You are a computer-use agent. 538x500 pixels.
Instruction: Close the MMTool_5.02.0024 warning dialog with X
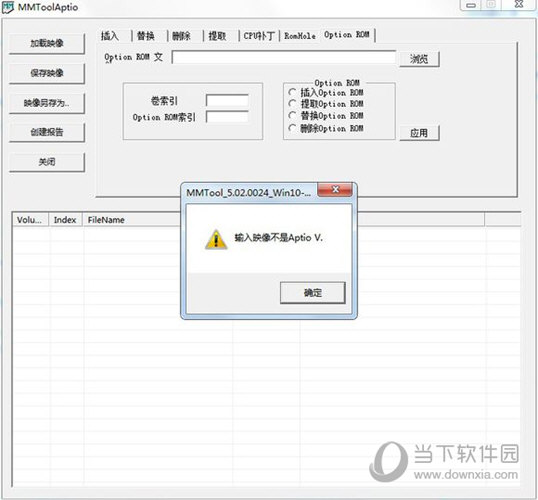(335, 189)
